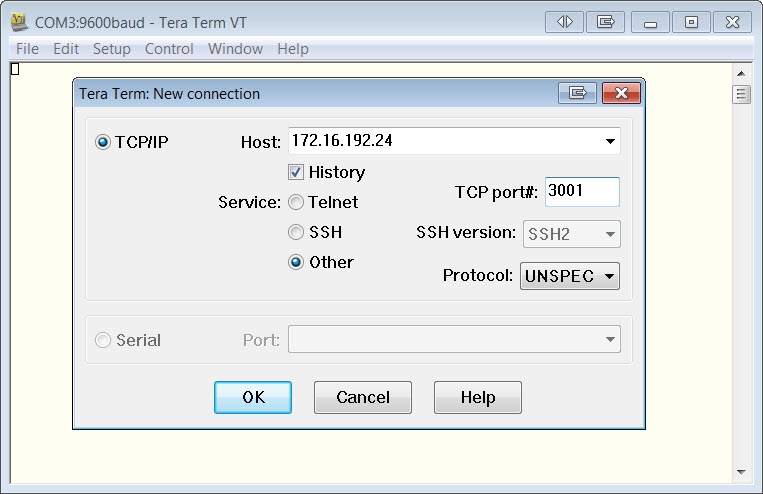This screenshot has width=763, height=494.
Task: Click the TCP port number field
Action: point(581,192)
